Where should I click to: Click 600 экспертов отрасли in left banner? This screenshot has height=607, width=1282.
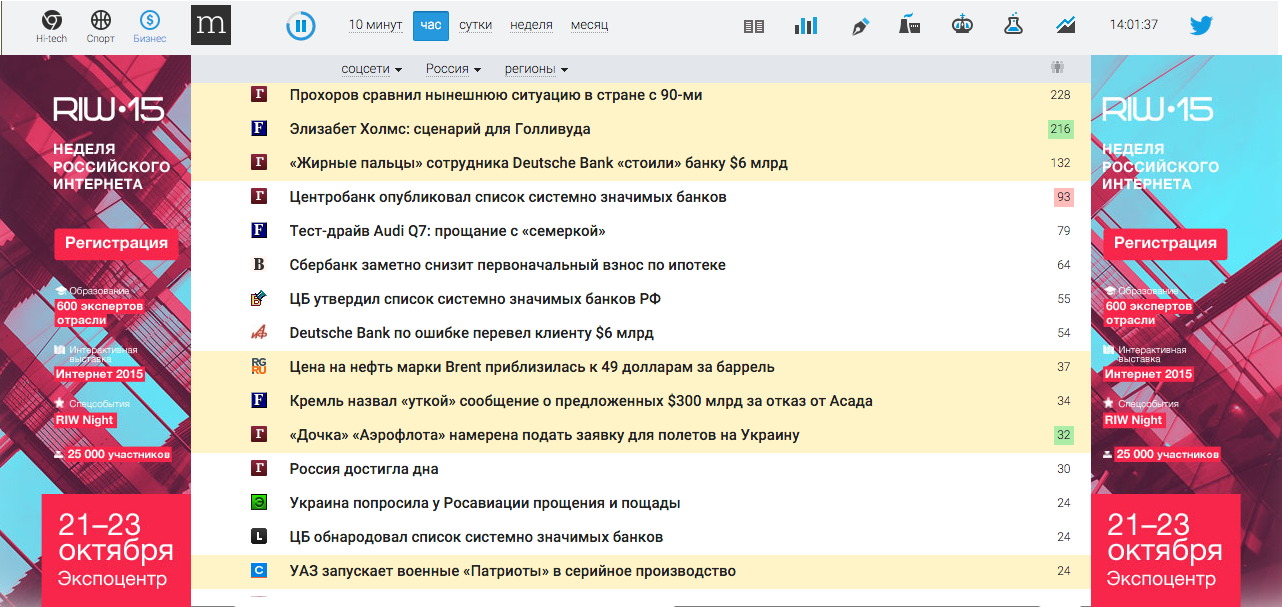coord(99,313)
